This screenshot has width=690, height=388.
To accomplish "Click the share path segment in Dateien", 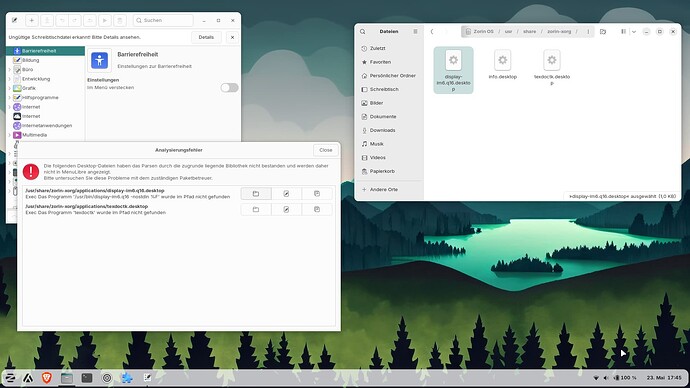I will (x=529, y=32).
